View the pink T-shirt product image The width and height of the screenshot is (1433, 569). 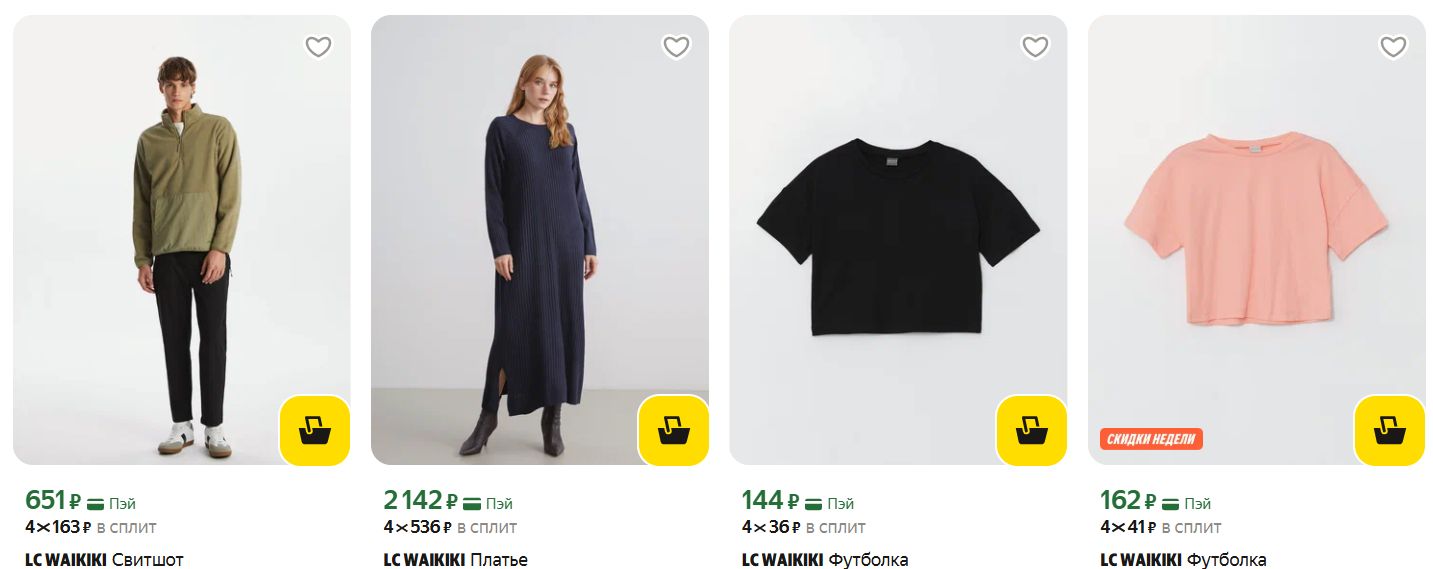(x=1256, y=240)
